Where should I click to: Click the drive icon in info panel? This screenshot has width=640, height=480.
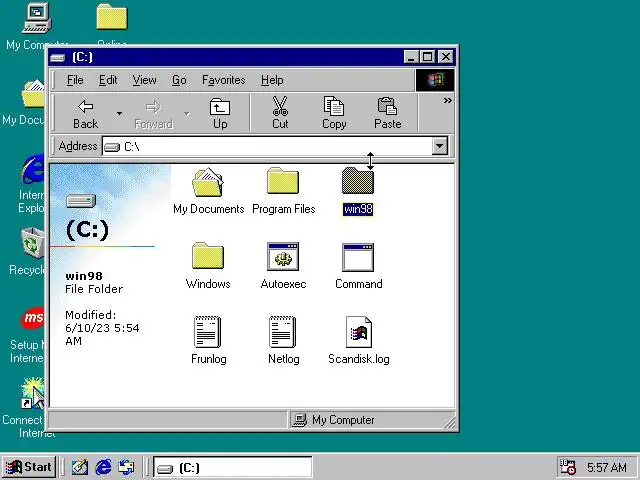coord(81,200)
